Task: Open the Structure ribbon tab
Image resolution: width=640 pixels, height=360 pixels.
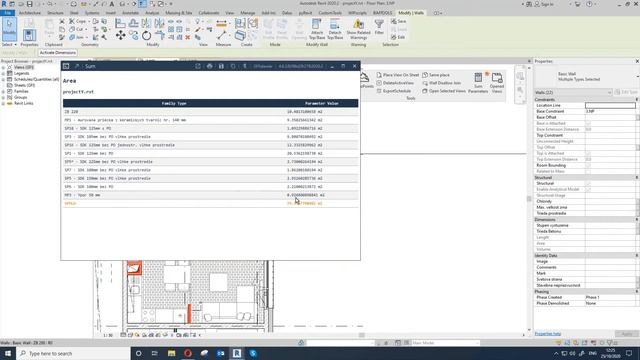Action: (55, 13)
